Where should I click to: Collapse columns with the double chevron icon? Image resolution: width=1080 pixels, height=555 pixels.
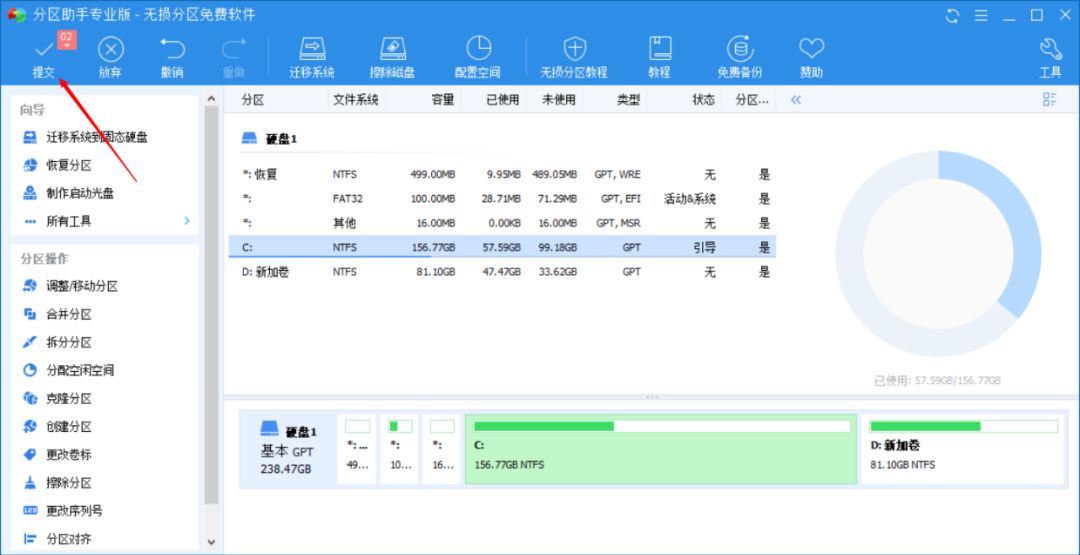click(796, 100)
